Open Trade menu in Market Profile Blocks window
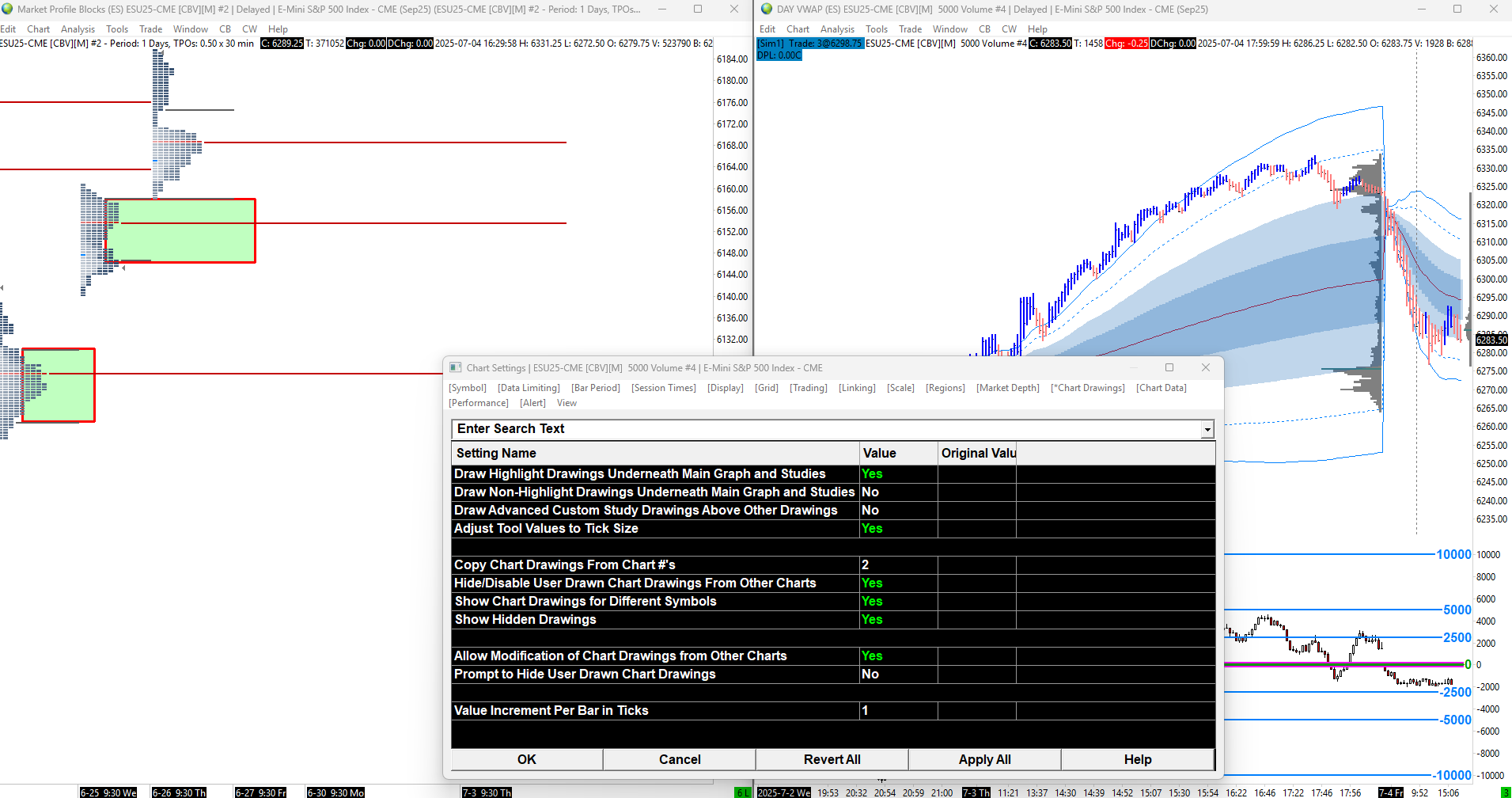Viewport: 1512px width, 798px height. [x=150, y=29]
